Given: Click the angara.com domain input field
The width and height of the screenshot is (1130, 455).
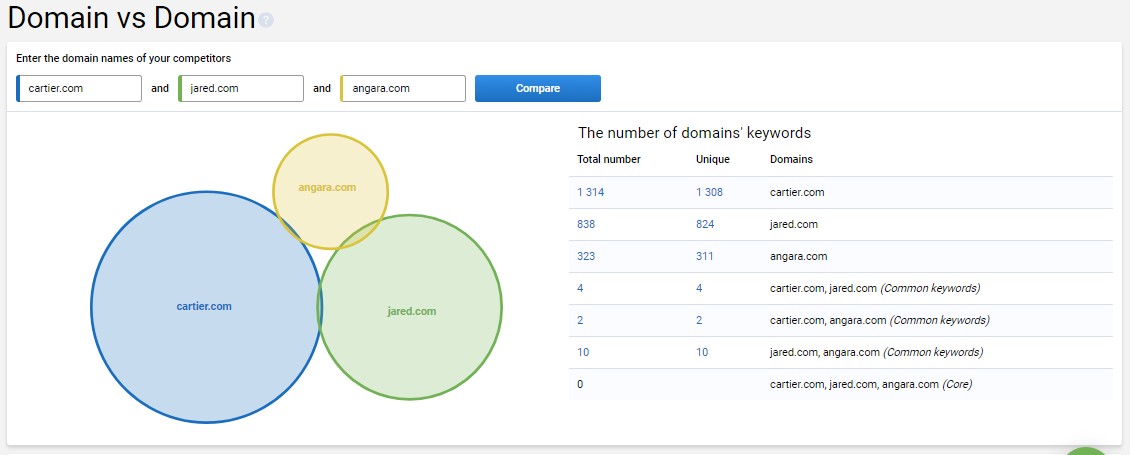Looking at the screenshot, I should coord(404,89).
